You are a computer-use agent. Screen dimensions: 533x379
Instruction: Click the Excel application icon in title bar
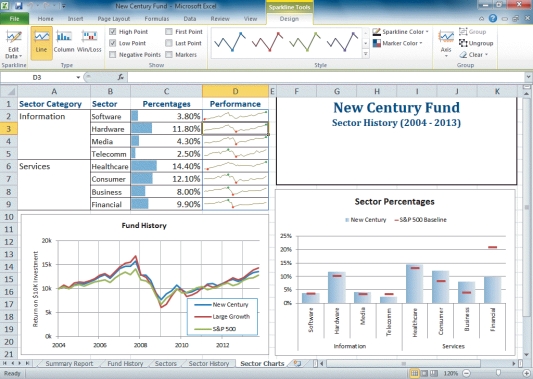pyautogui.click(x=5, y=5)
